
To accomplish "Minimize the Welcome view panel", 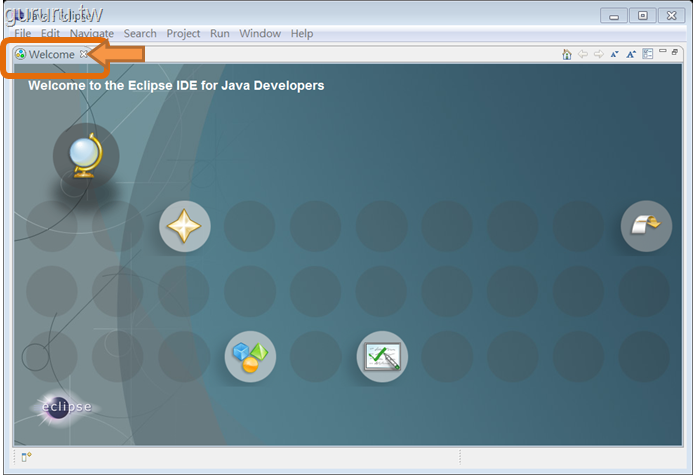I will click(663, 51).
